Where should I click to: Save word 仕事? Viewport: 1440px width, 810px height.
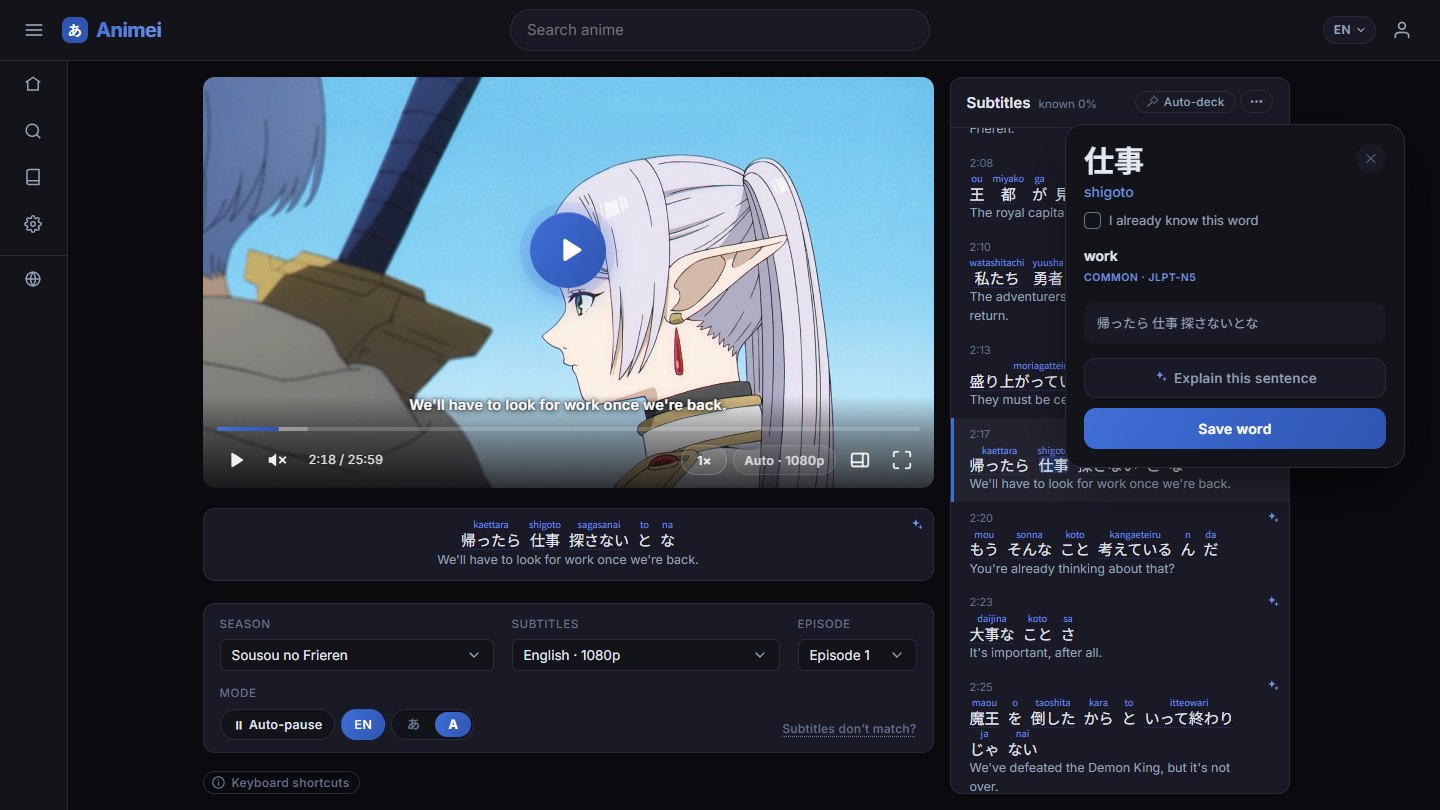click(x=1235, y=429)
